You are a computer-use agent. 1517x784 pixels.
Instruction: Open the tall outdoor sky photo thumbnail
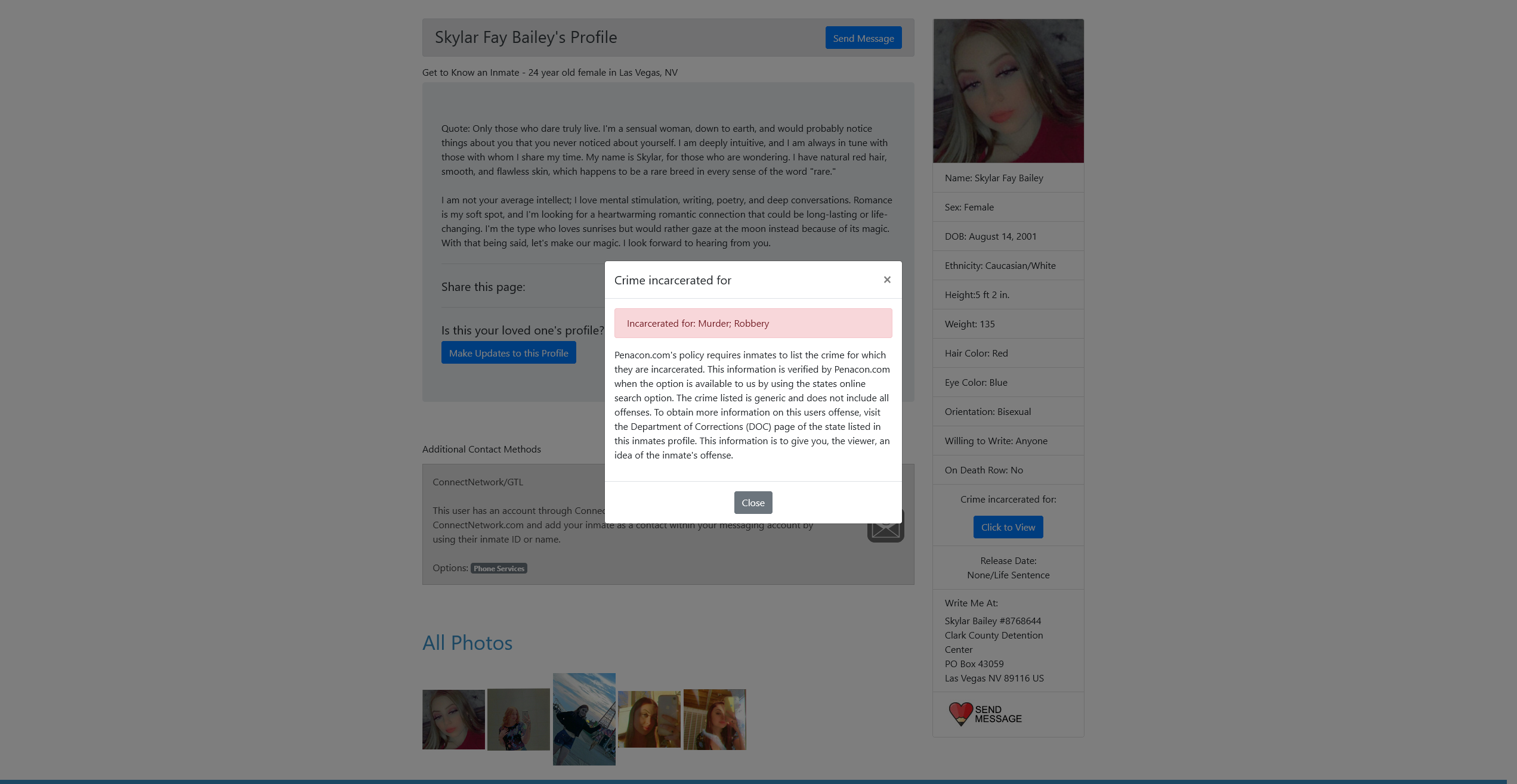[x=583, y=719]
